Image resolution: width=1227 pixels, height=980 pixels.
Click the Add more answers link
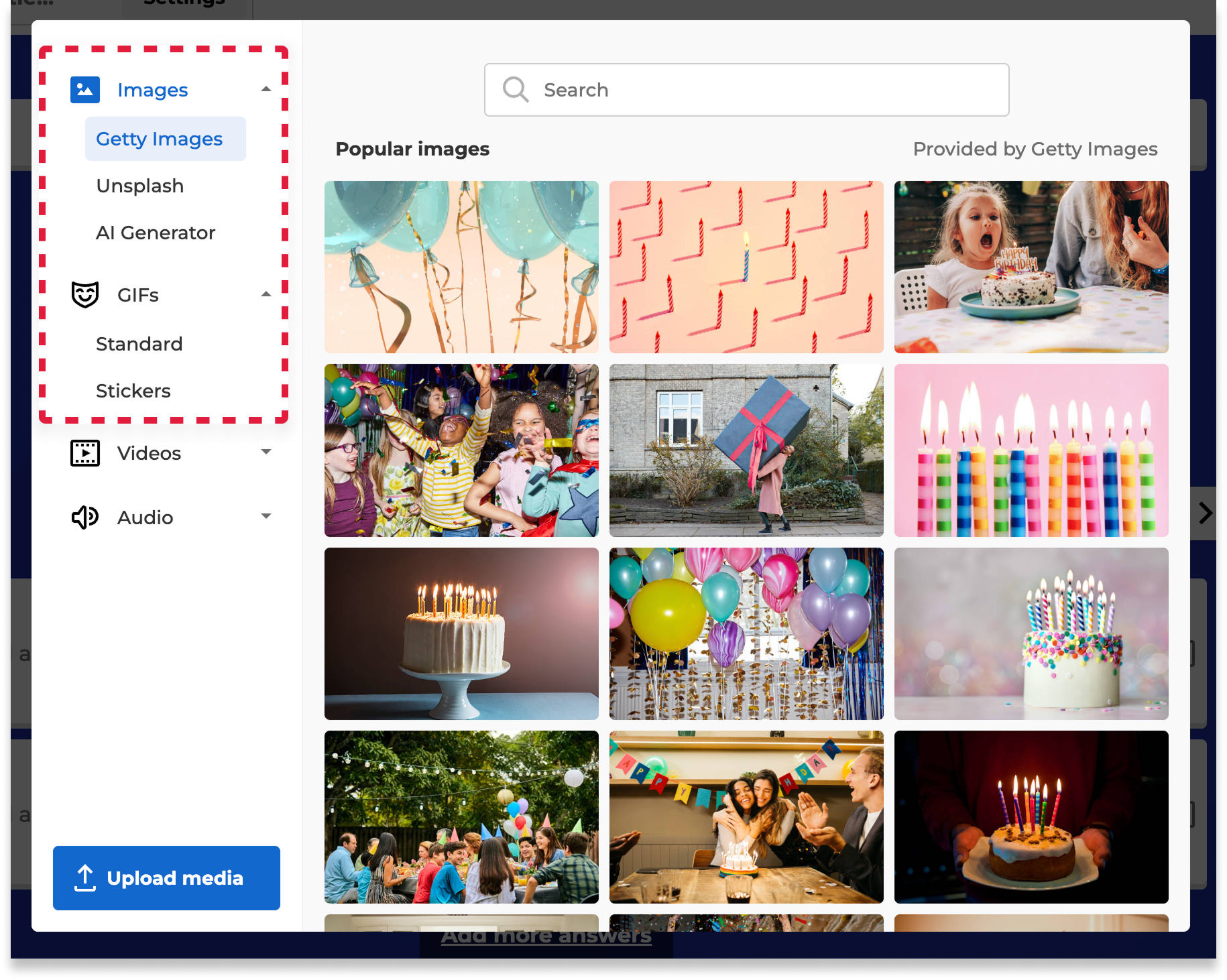point(546,936)
